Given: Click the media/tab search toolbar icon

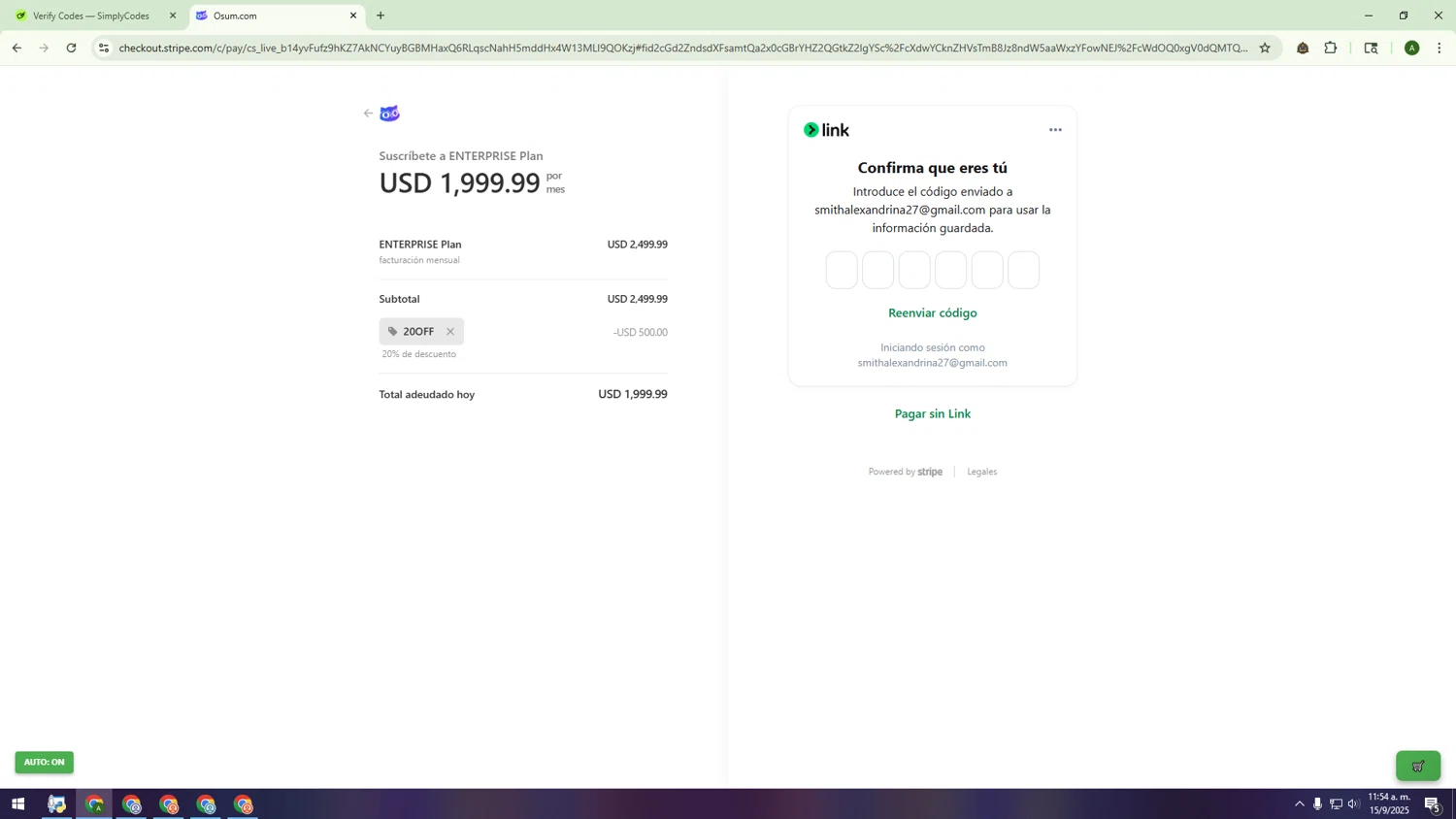Looking at the screenshot, I should pyautogui.click(x=1371, y=48).
